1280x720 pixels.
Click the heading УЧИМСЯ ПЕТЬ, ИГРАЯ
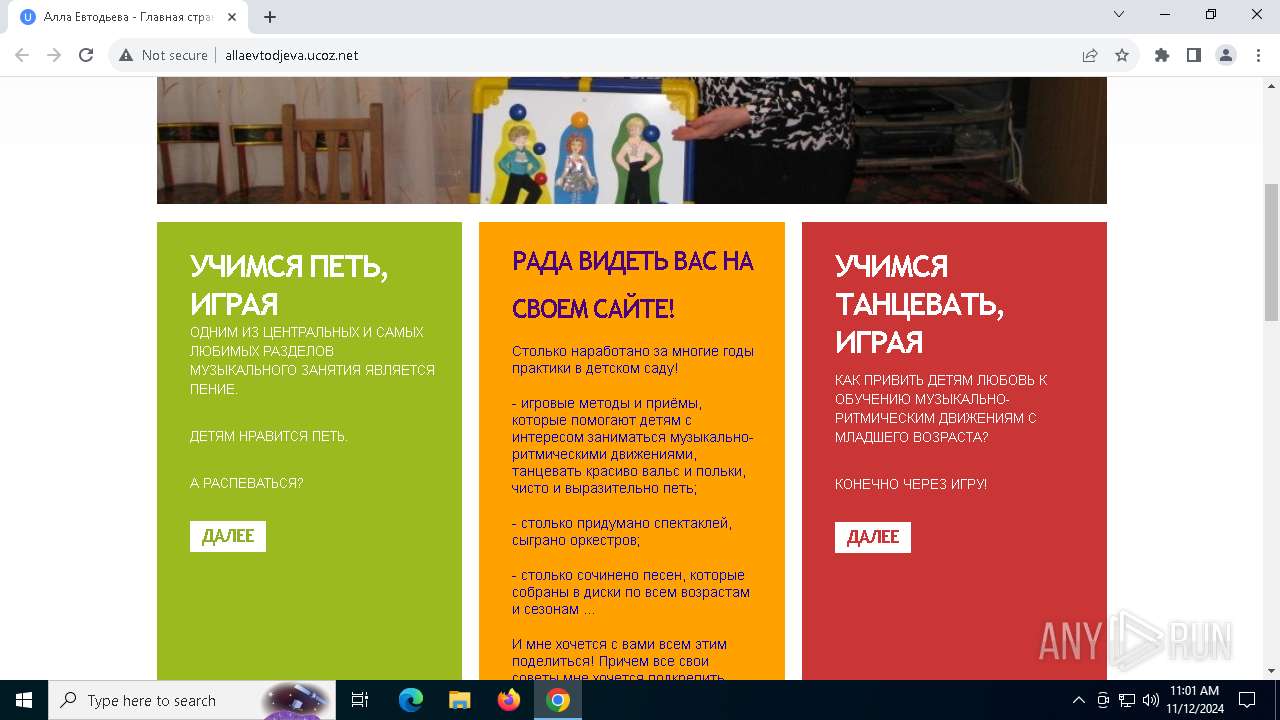click(290, 285)
